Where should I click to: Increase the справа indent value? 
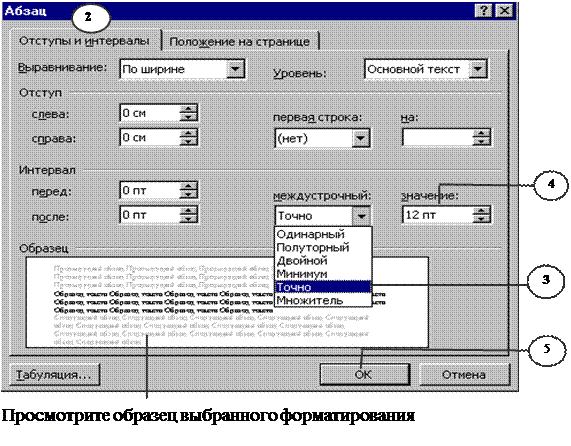(x=188, y=133)
